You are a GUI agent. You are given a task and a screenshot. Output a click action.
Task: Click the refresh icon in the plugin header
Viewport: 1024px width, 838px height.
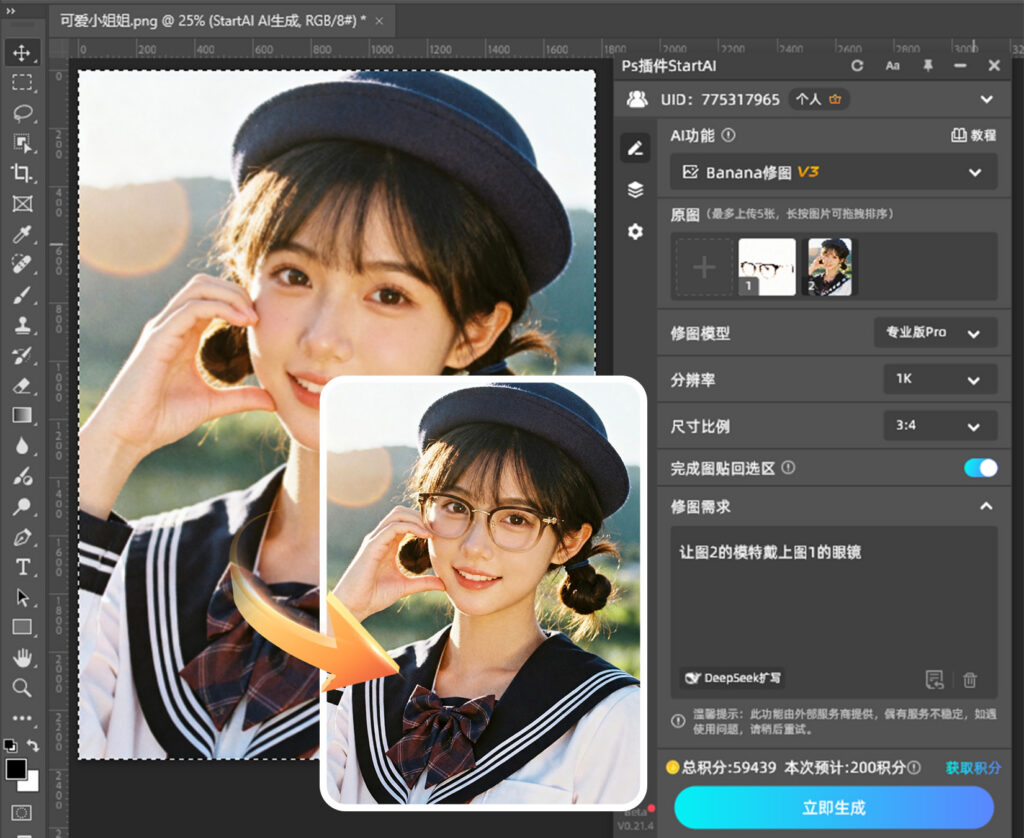[857, 66]
